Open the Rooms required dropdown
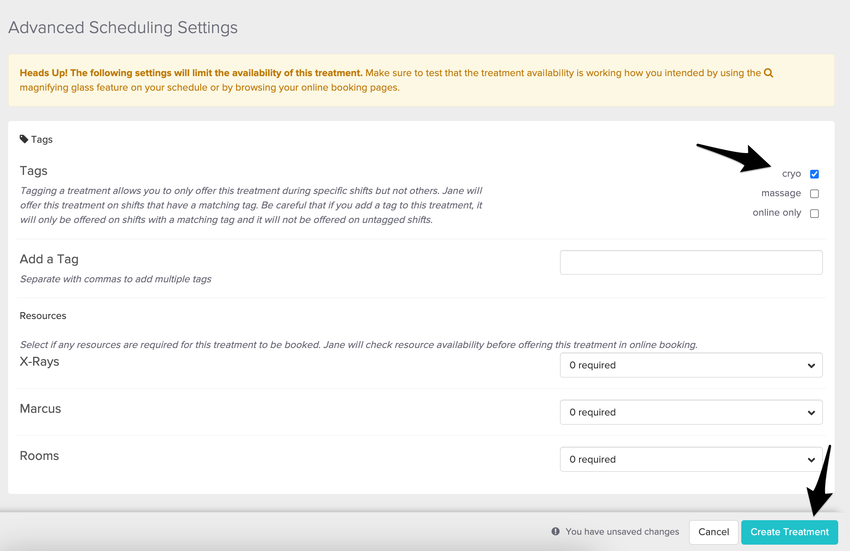The height and width of the screenshot is (551, 850). (x=691, y=459)
